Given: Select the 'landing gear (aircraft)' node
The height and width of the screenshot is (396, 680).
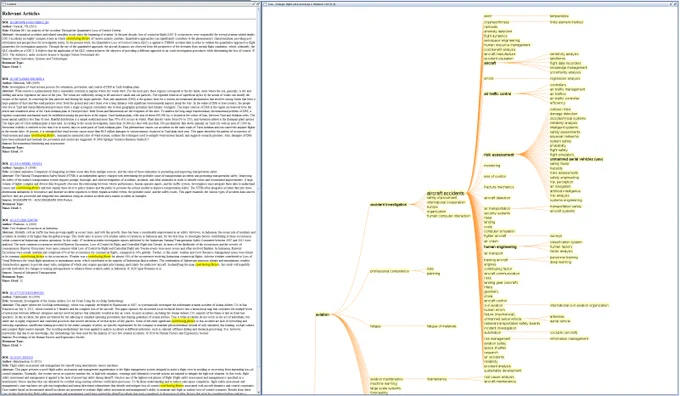Looking at the screenshot, I should point(501,282).
